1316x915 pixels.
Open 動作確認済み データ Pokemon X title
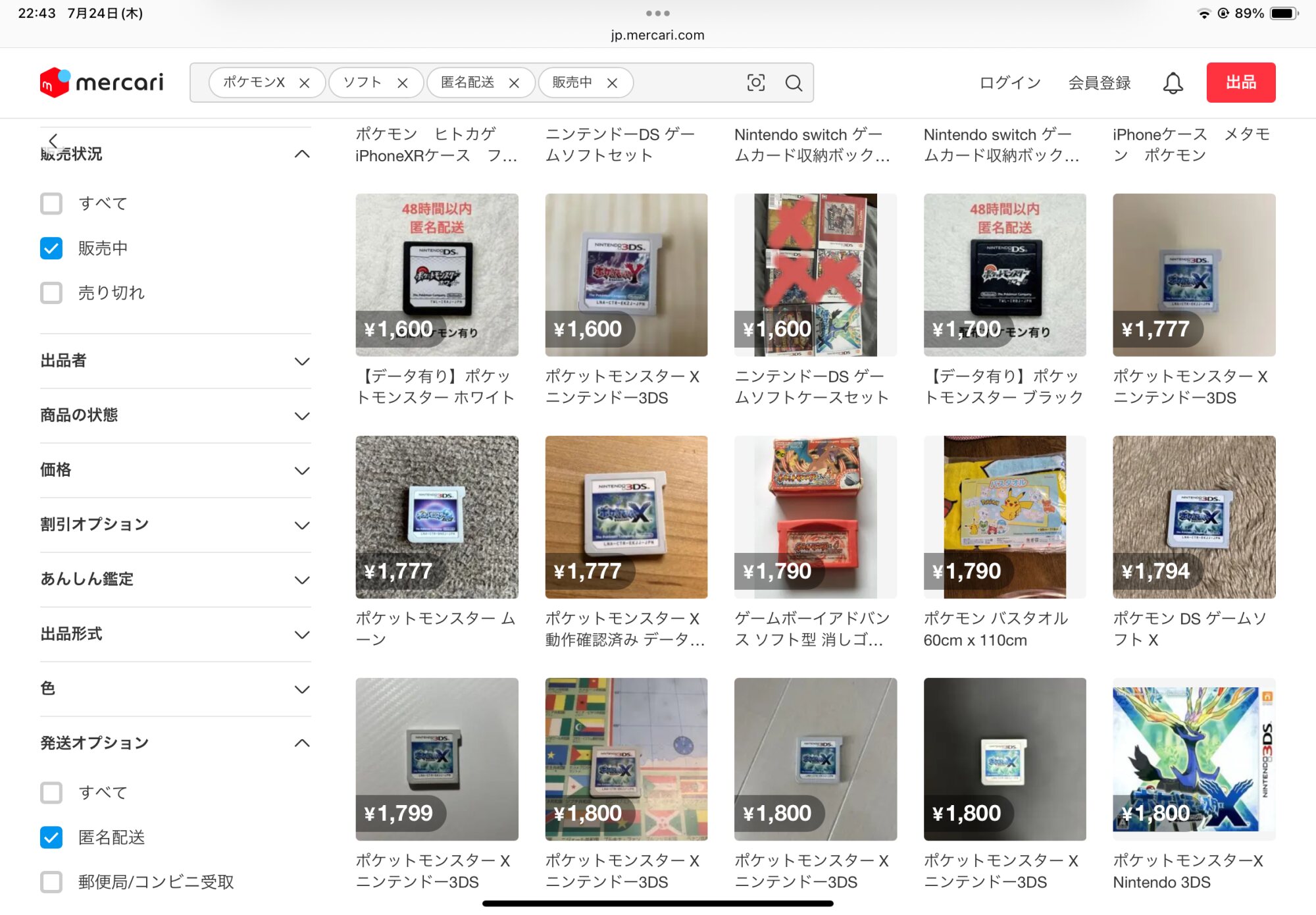click(x=625, y=629)
